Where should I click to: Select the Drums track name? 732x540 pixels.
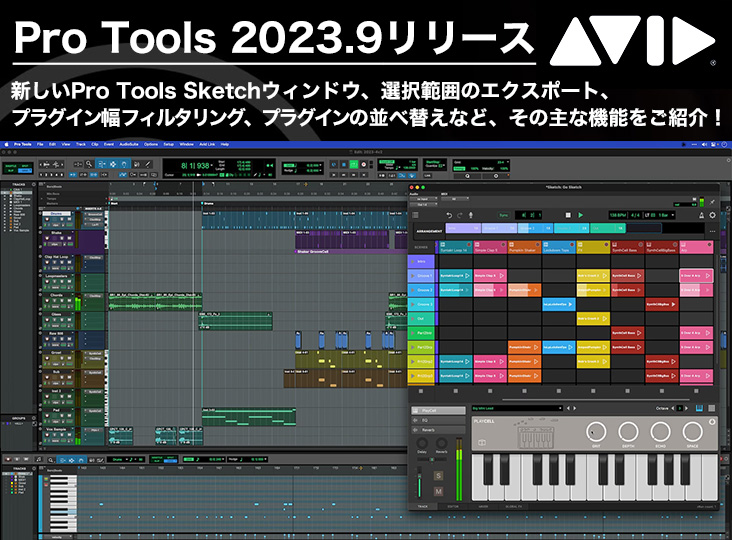[57, 214]
